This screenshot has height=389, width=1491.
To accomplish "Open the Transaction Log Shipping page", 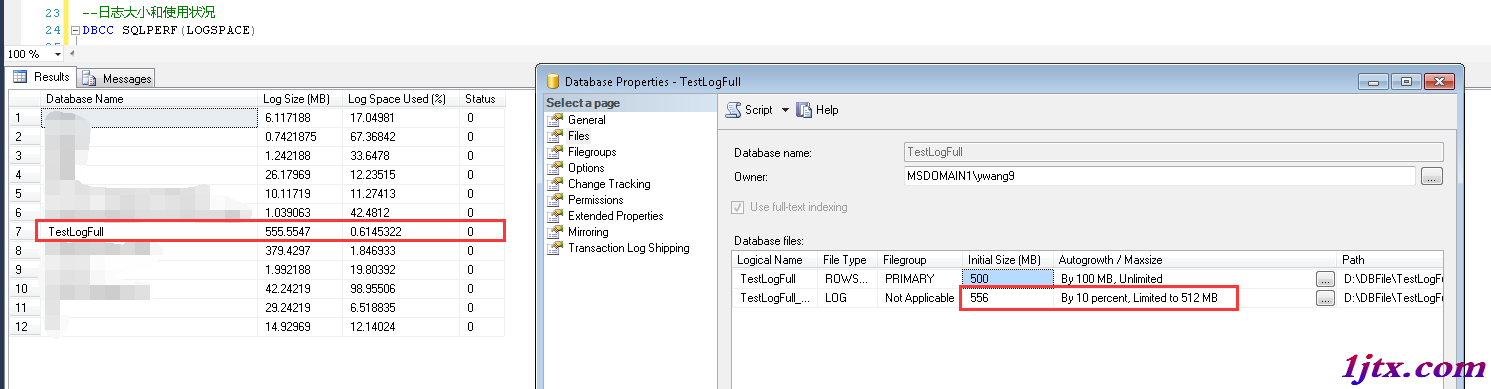I will tap(628, 248).
